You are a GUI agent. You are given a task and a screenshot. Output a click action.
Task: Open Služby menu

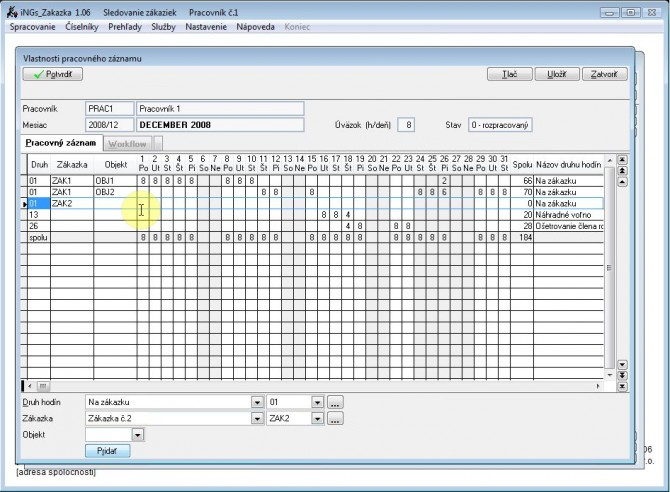[x=163, y=27]
